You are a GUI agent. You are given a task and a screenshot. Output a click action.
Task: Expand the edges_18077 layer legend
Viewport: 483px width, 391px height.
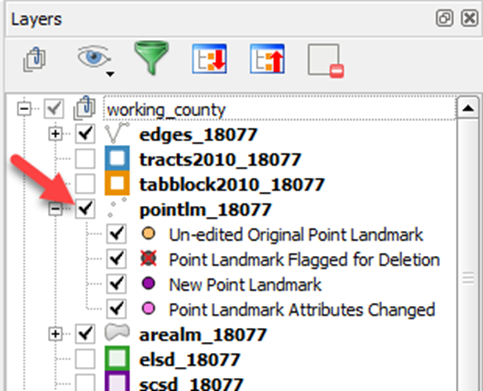pyautogui.click(x=55, y=134)
